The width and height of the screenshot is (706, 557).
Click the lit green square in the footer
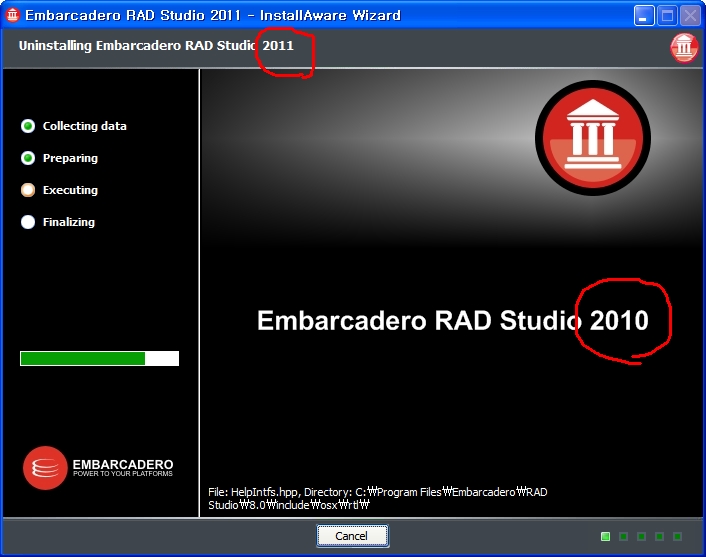pos(605,537)
